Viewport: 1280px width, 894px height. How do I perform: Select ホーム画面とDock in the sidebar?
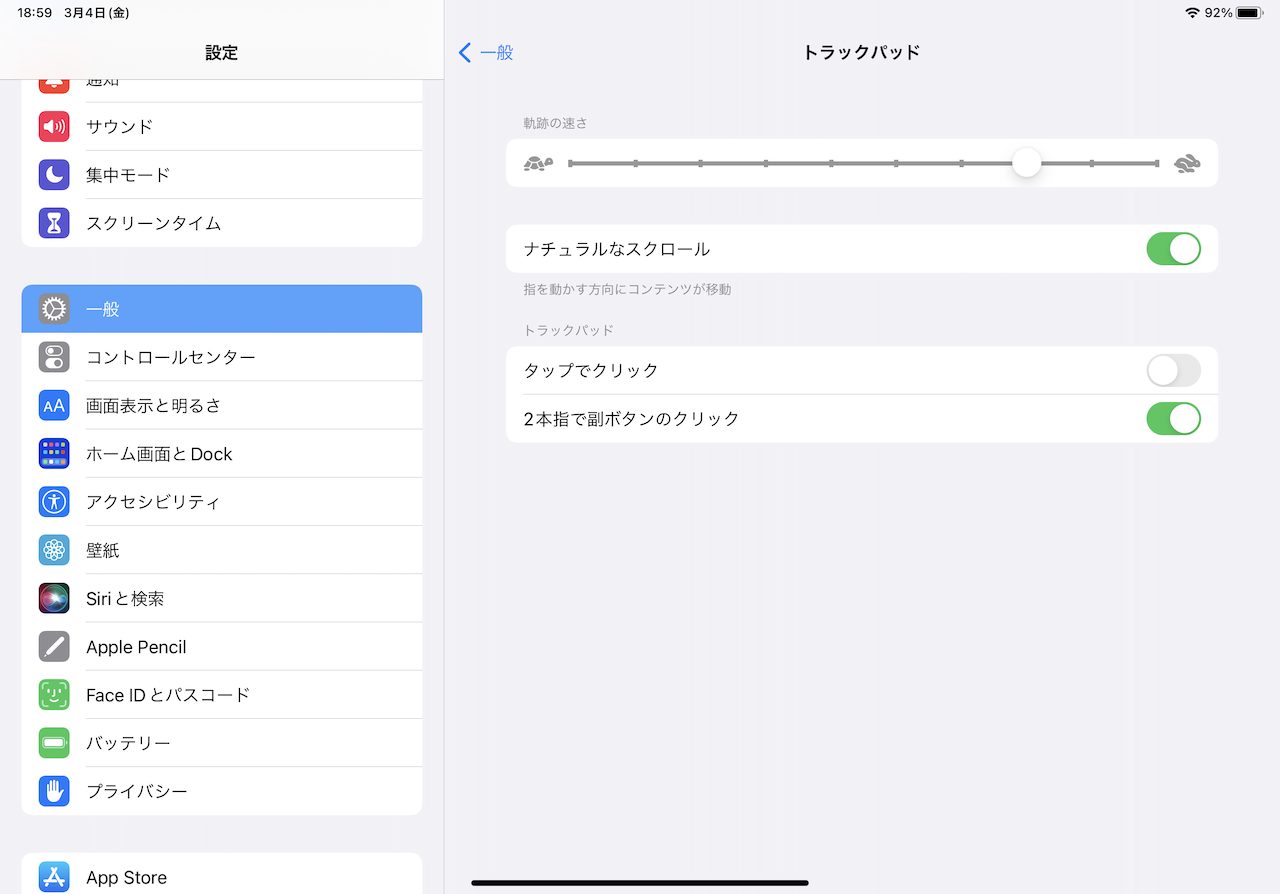pyautogui.click(x=222, y=454)
